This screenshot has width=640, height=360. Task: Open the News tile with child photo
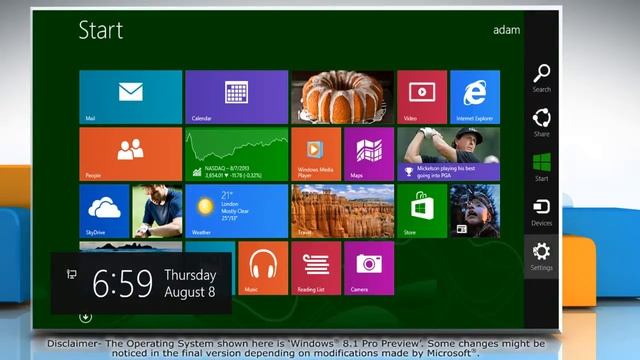(x=475, y=211)
